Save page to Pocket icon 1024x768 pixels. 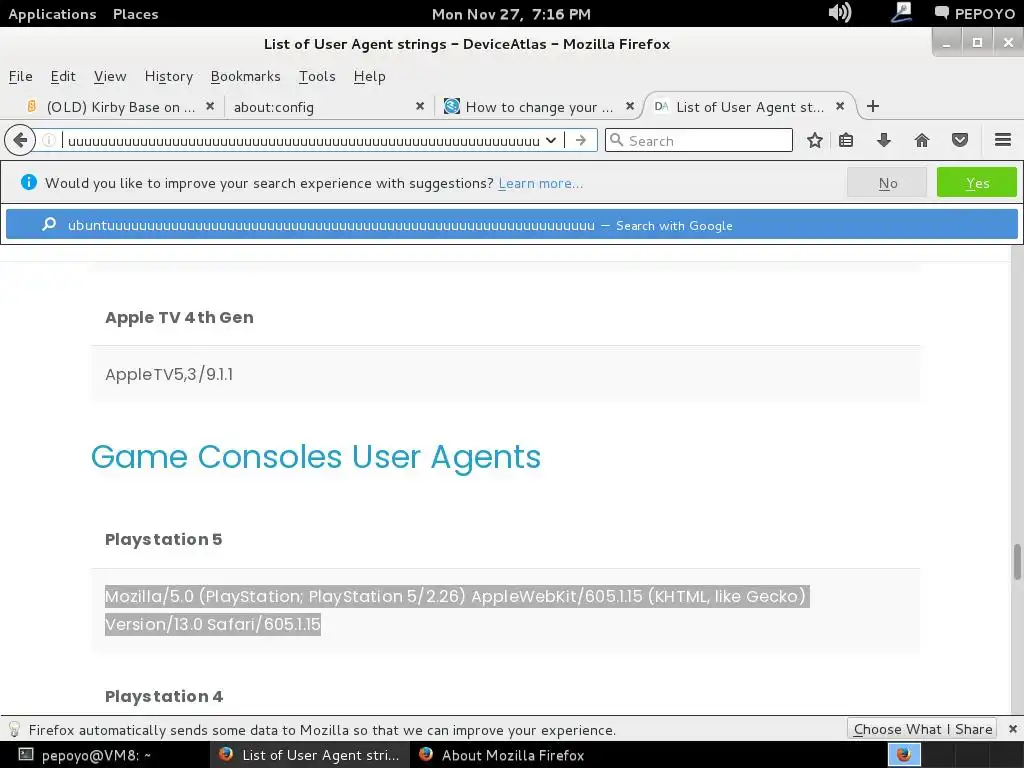pos(959,140)
